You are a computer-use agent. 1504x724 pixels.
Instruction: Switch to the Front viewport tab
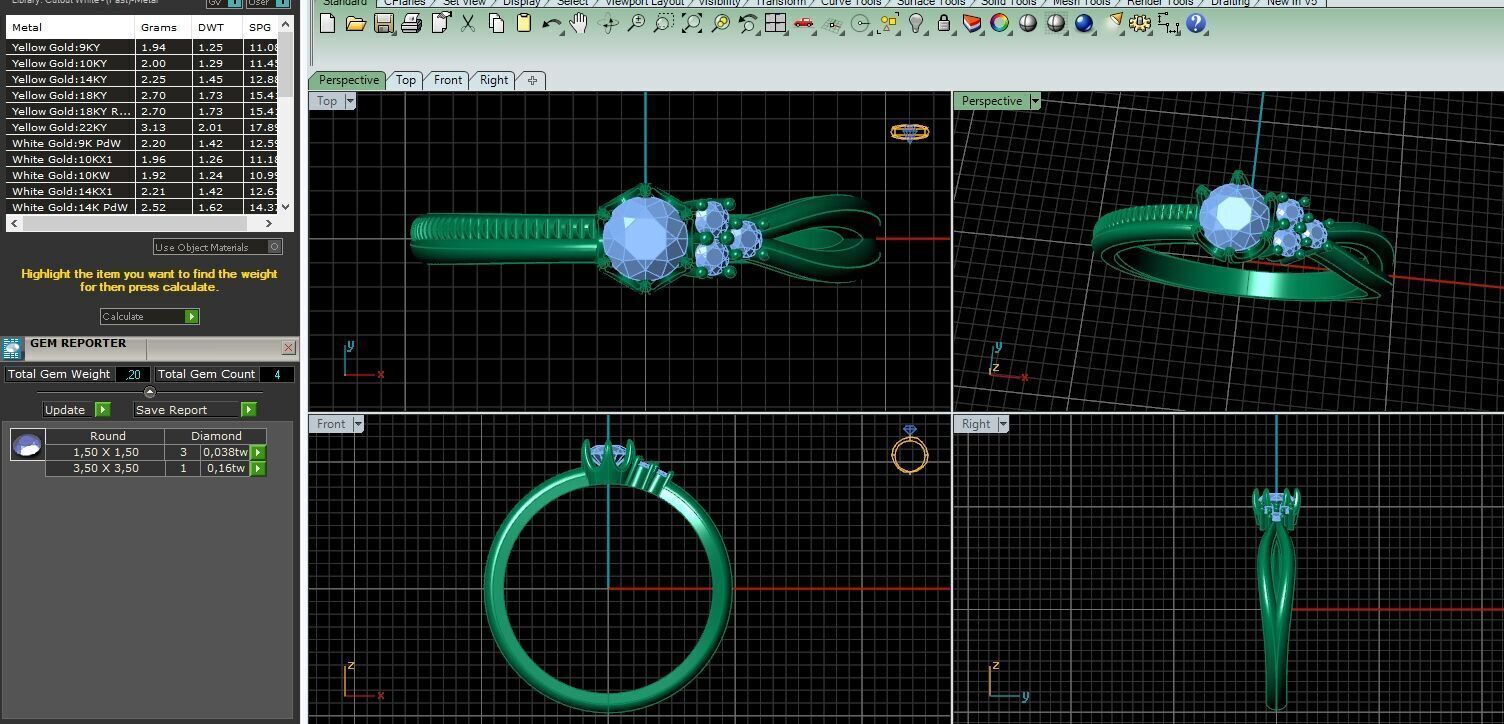(x=448, y=80)
